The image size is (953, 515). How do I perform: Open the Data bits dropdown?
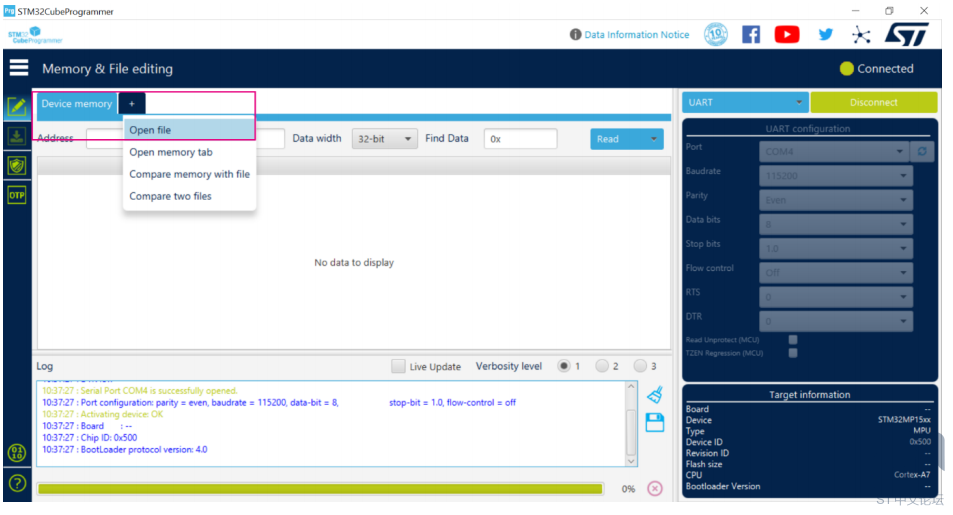coord(836,224)
